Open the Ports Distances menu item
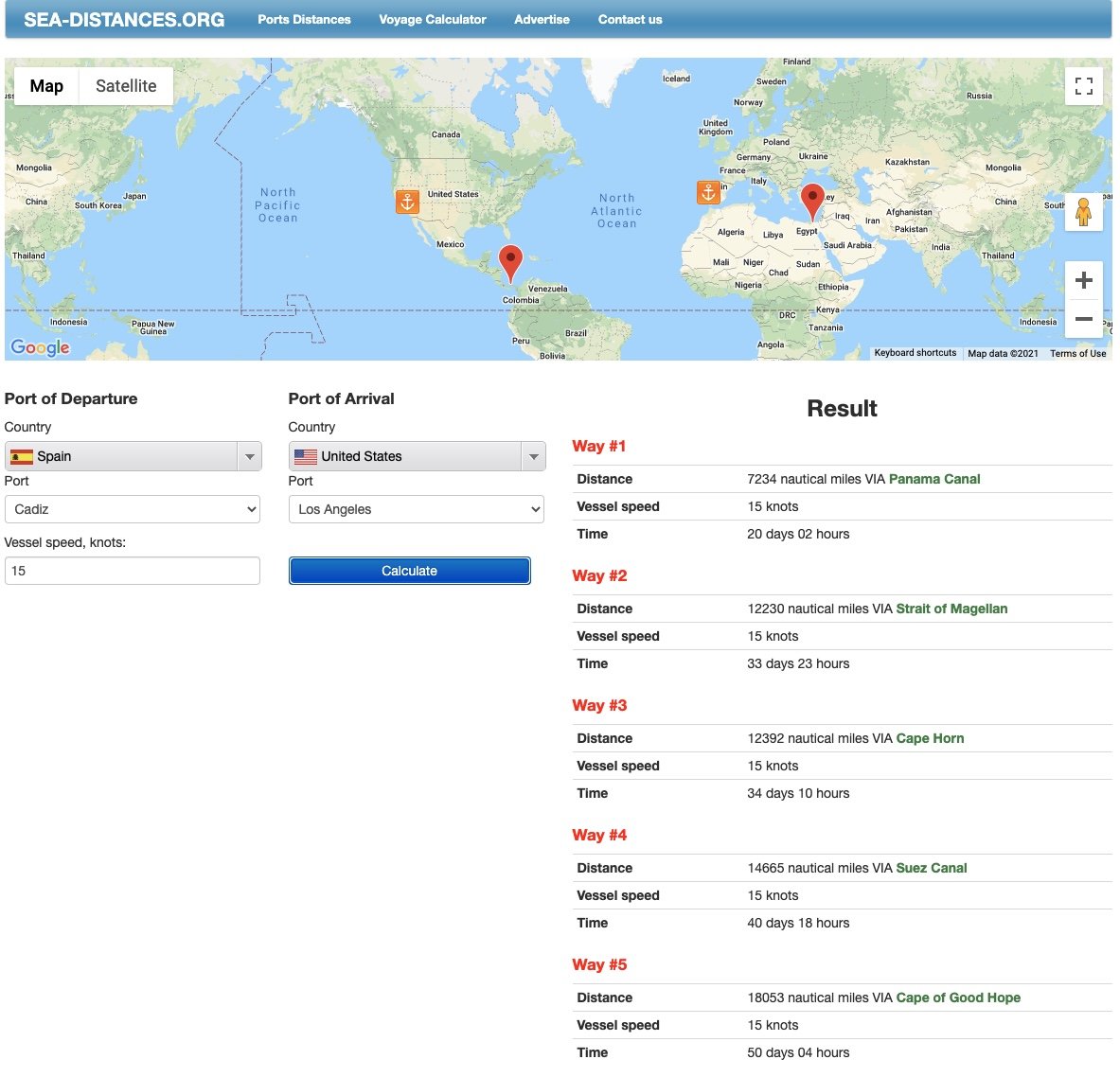The image size is (1120, 1077). point(304,19)
